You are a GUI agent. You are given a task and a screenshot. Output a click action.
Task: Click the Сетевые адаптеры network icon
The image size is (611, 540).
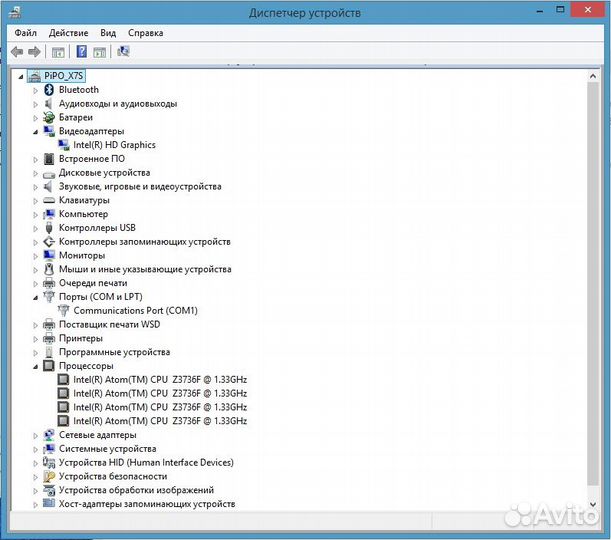(49, 435)
